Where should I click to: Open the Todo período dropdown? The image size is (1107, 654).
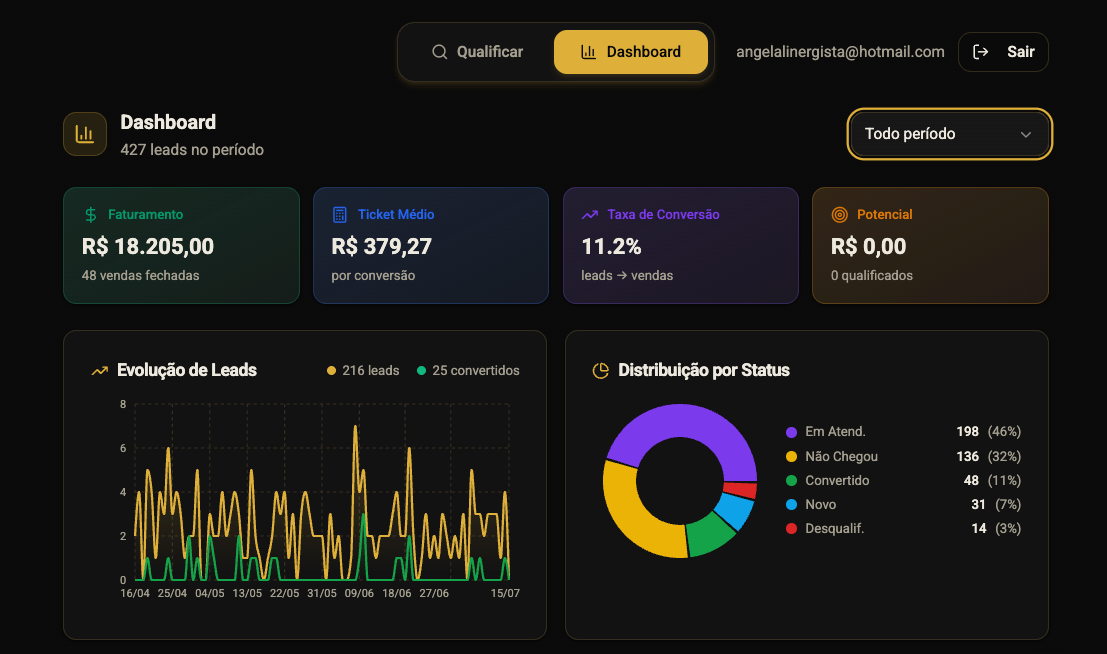(950, 134)
